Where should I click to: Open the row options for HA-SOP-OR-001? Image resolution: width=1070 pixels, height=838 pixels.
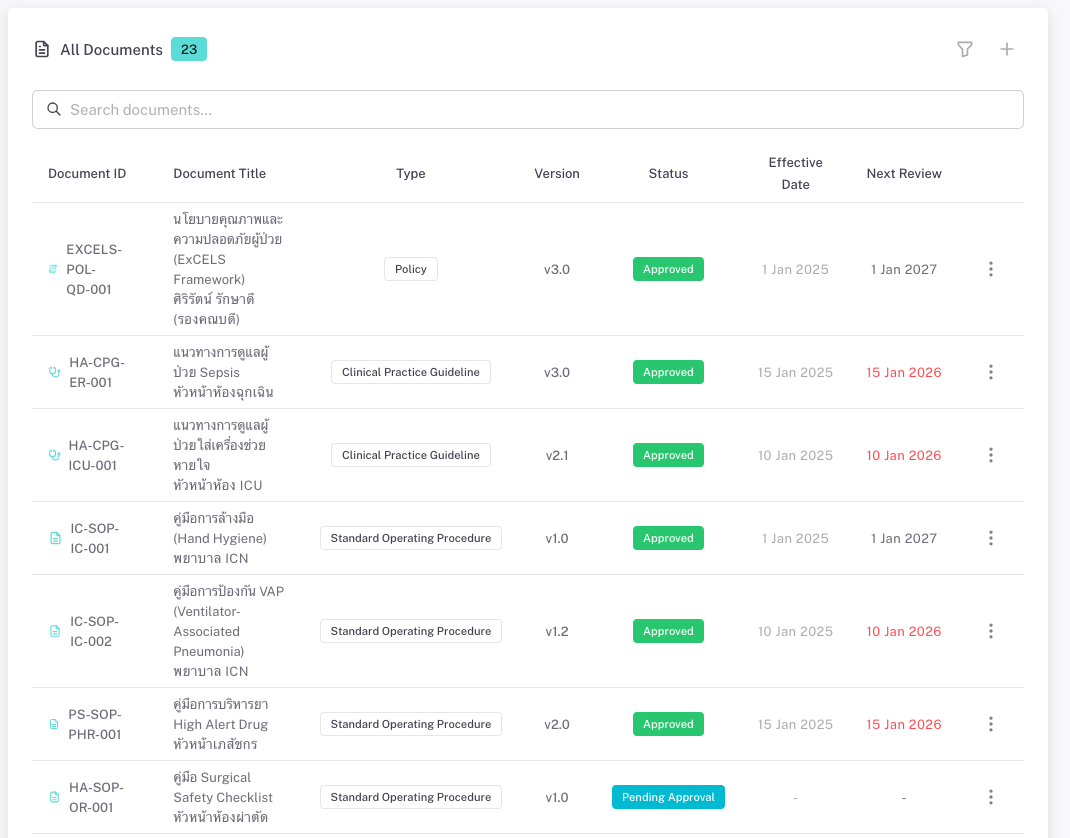pos(990,797)
